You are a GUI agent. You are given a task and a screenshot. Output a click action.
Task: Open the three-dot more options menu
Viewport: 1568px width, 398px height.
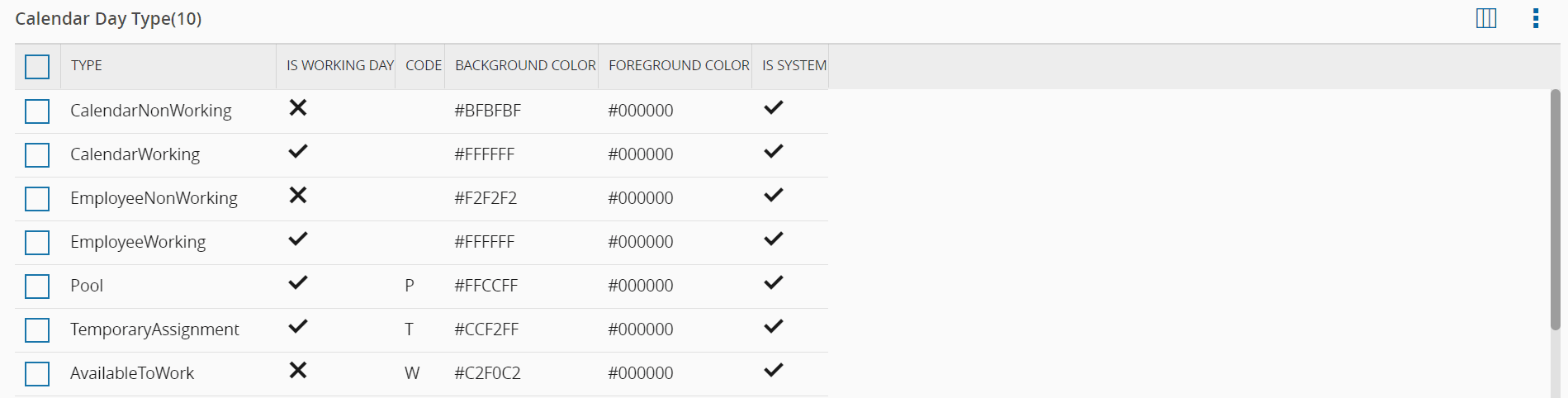(x=1535, y=18)
